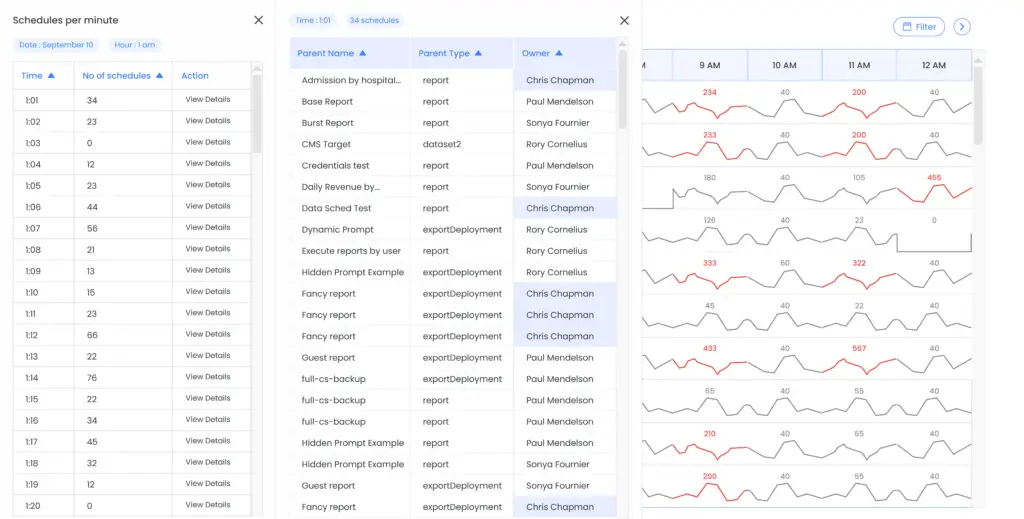View Details for 1:01 row
The width and height of the screenshot is (1024, 519).
click(x=208, y=100)
